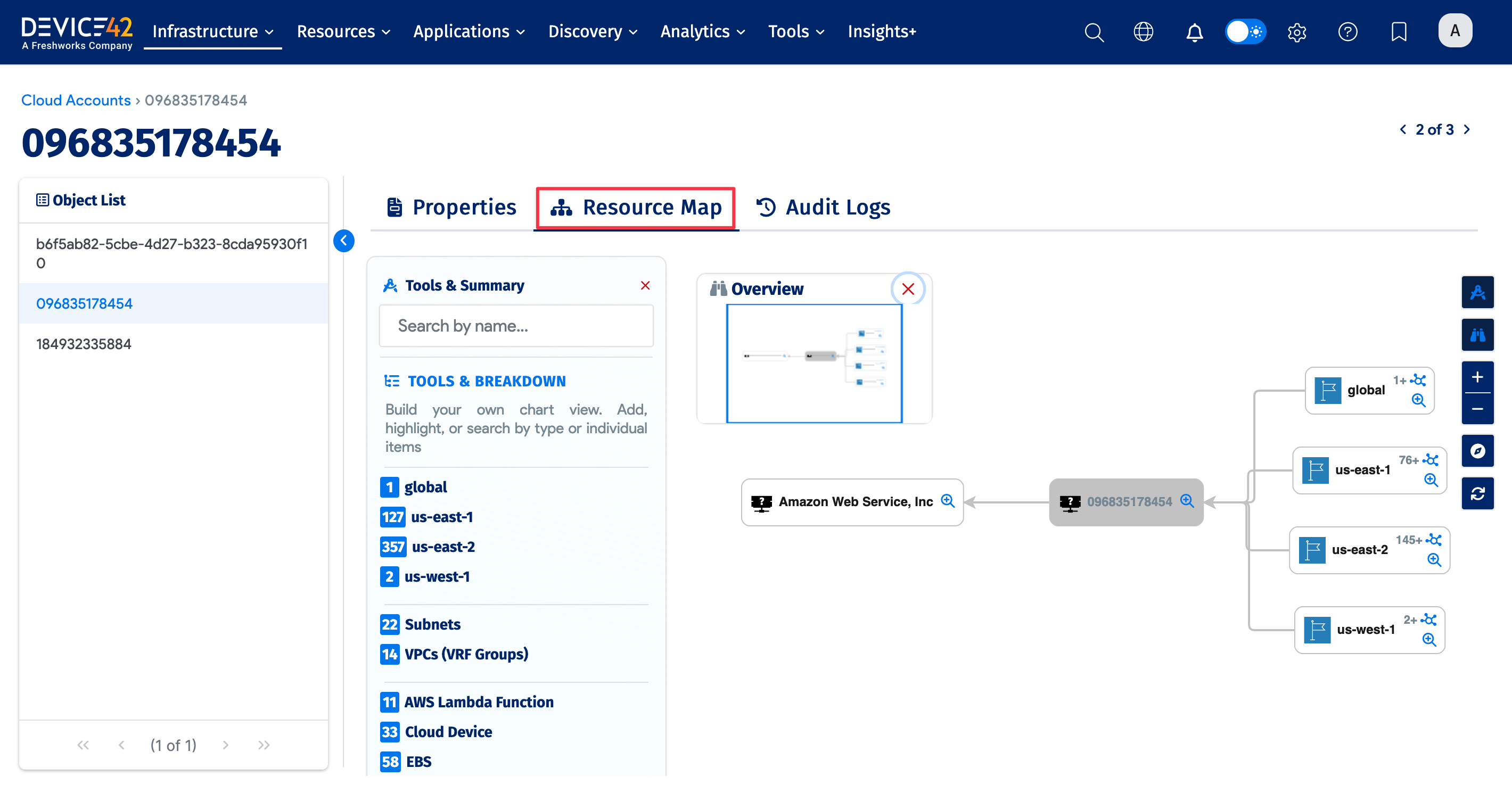Toggle the light/dark theme switch
Viewport: 1512px width, 793px height.
point(1245,32)
